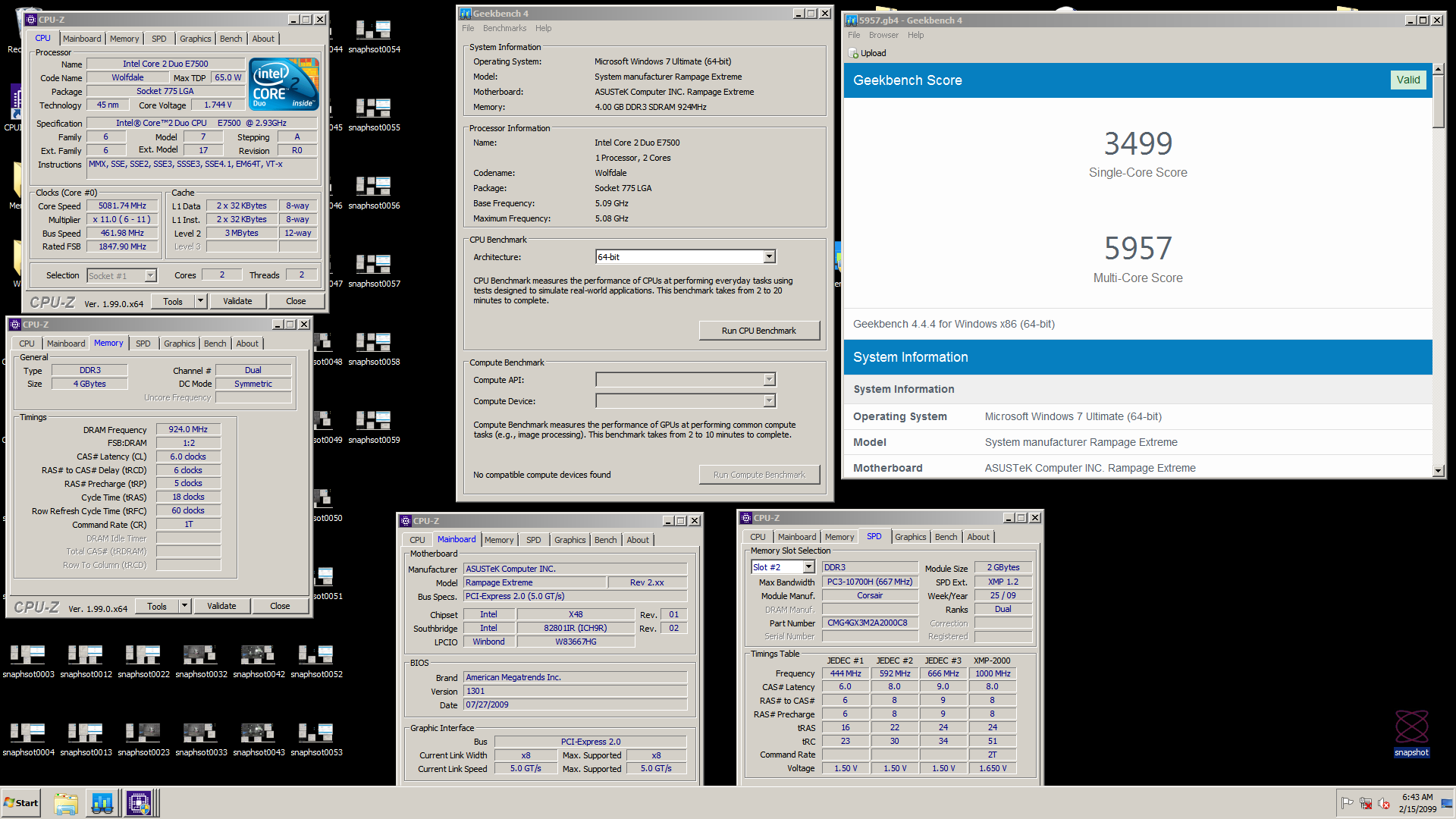
Task: Open snaphsot0043 desktop icon
Action: point(259,740)
